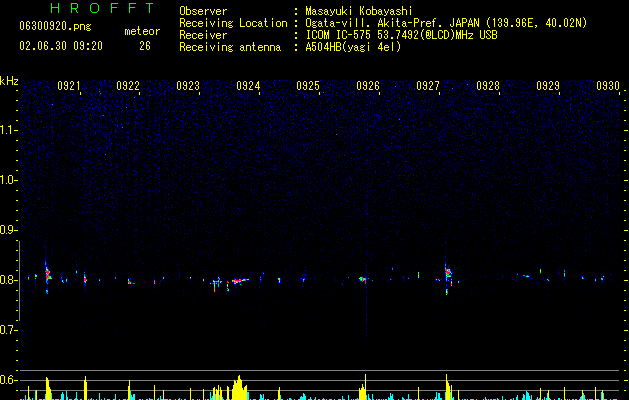Click the meteor label

click(142, 31)
